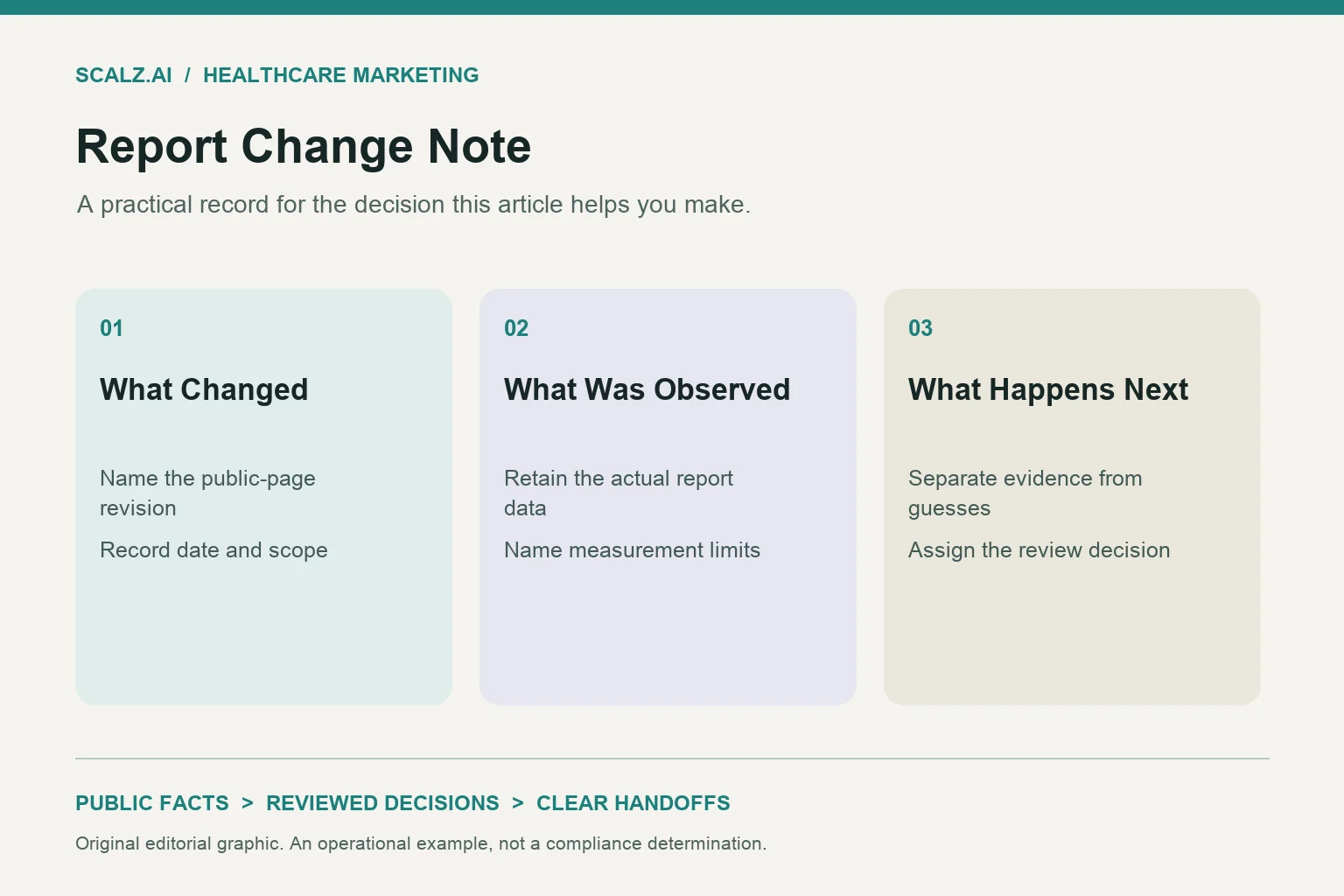Select 'Separate evidence from guesses' text
This screenshot has width=1344, height=896.
[1025, 493]
